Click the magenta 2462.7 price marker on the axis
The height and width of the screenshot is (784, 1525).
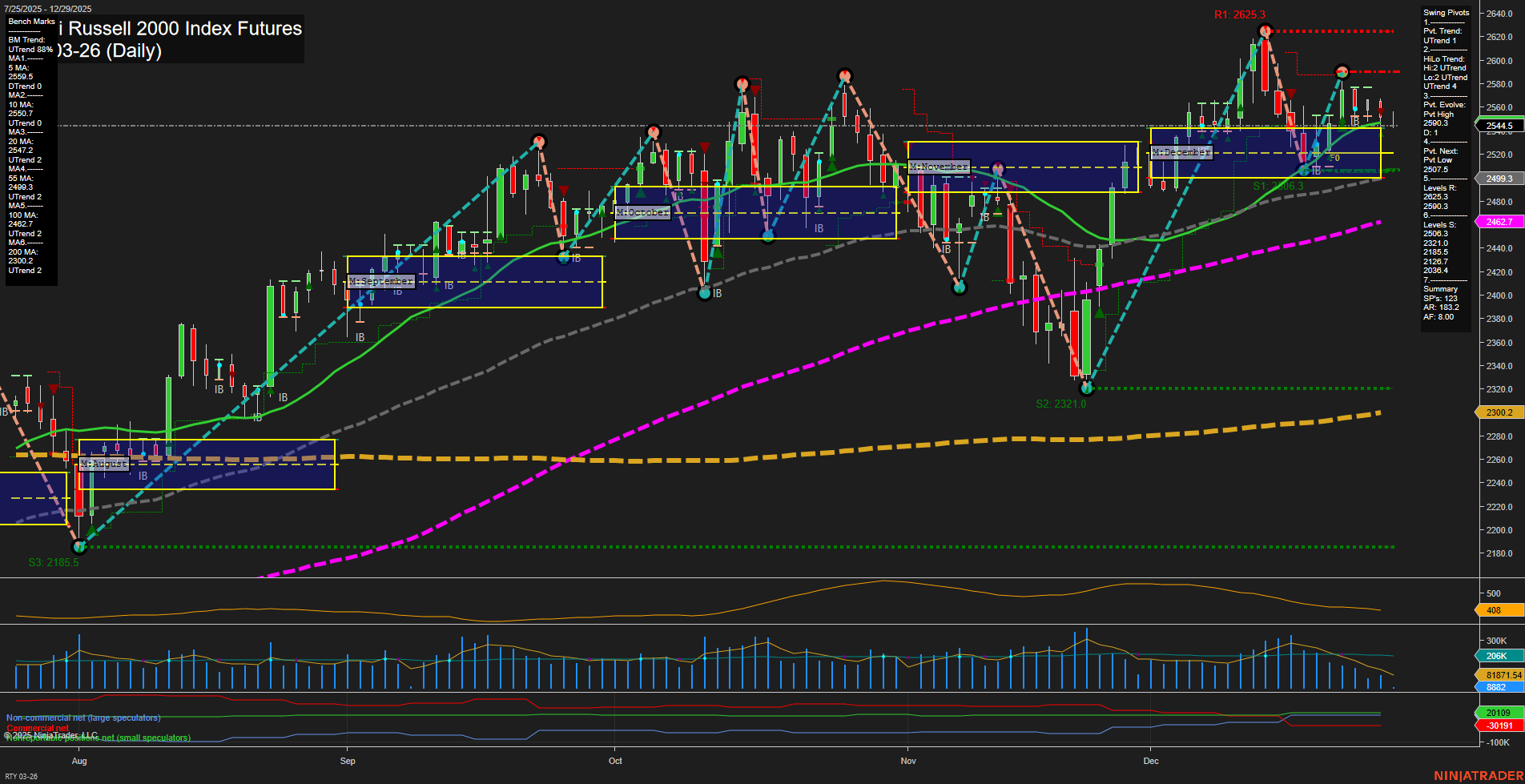(x=1500, y=222)
